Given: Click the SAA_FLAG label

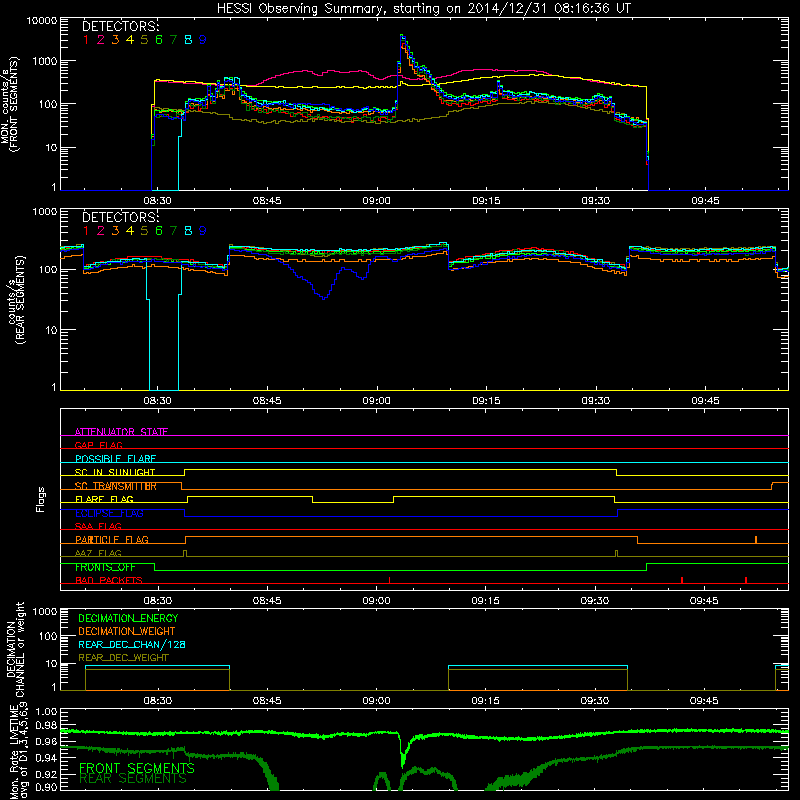Looking at the screenshot, I should pos(98,527).
